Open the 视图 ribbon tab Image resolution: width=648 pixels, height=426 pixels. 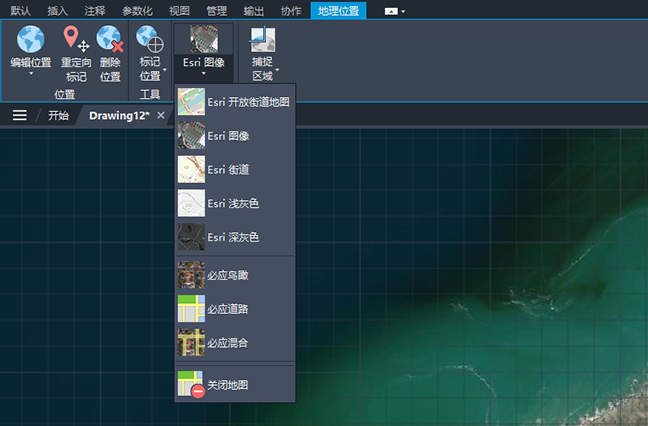(179, 11)
